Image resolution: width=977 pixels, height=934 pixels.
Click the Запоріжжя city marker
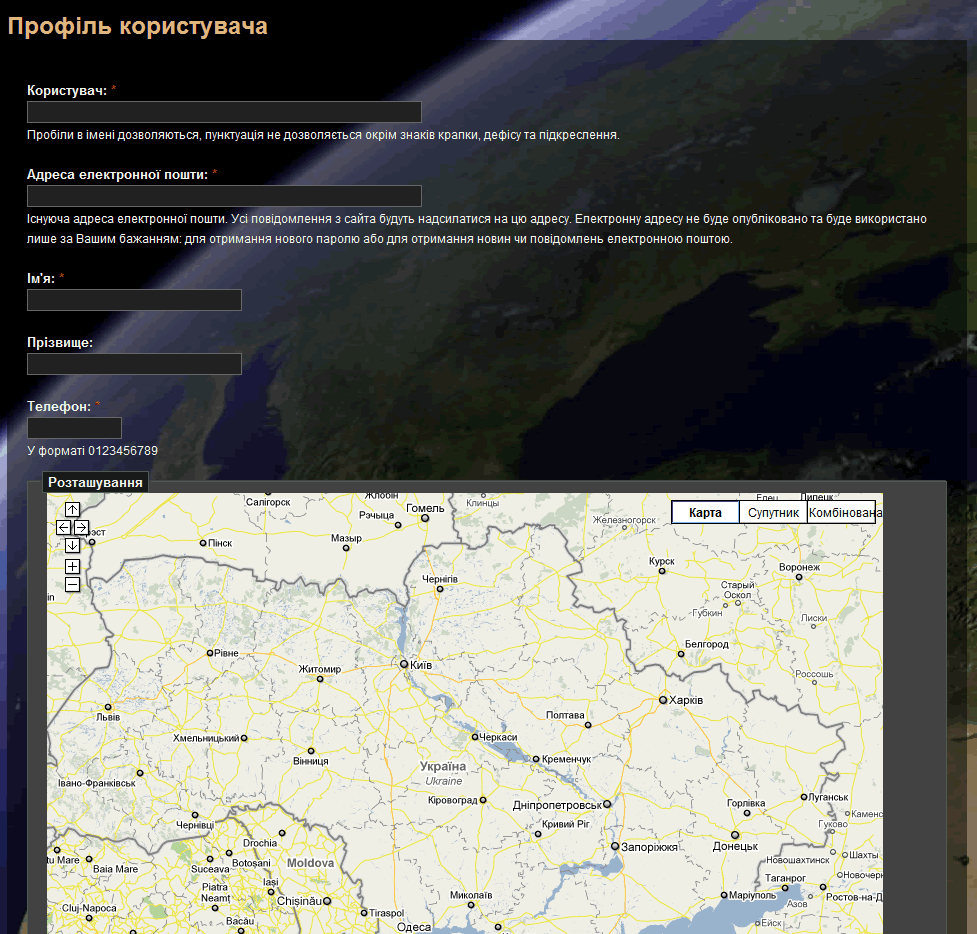click(x=614, y=846)
